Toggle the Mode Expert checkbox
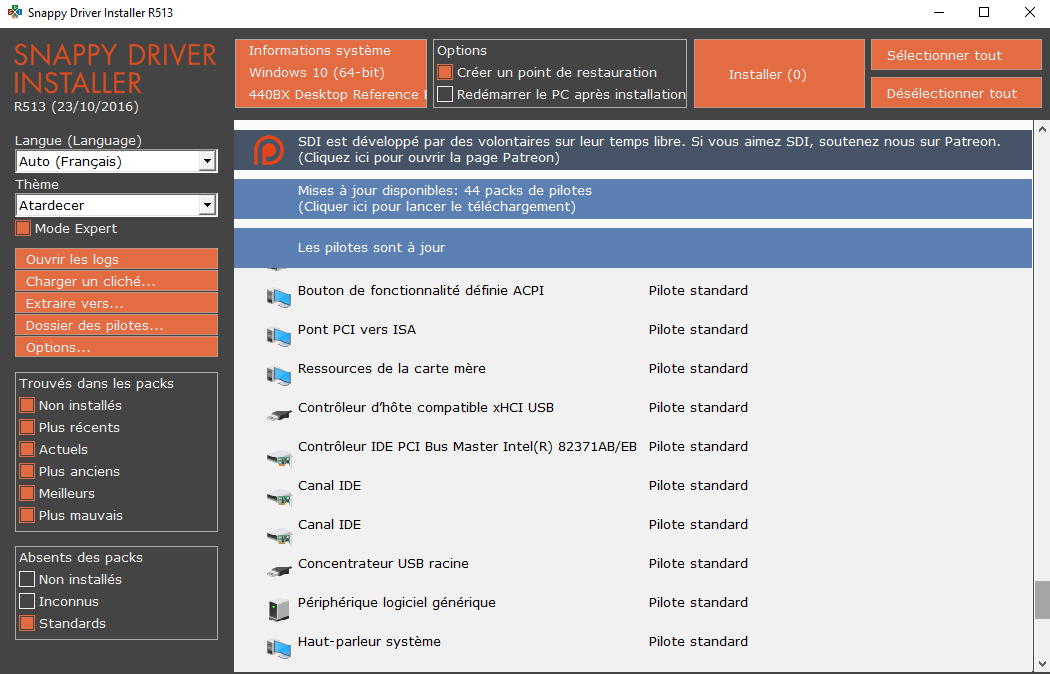1050x674 pixels. coord(23,228)
